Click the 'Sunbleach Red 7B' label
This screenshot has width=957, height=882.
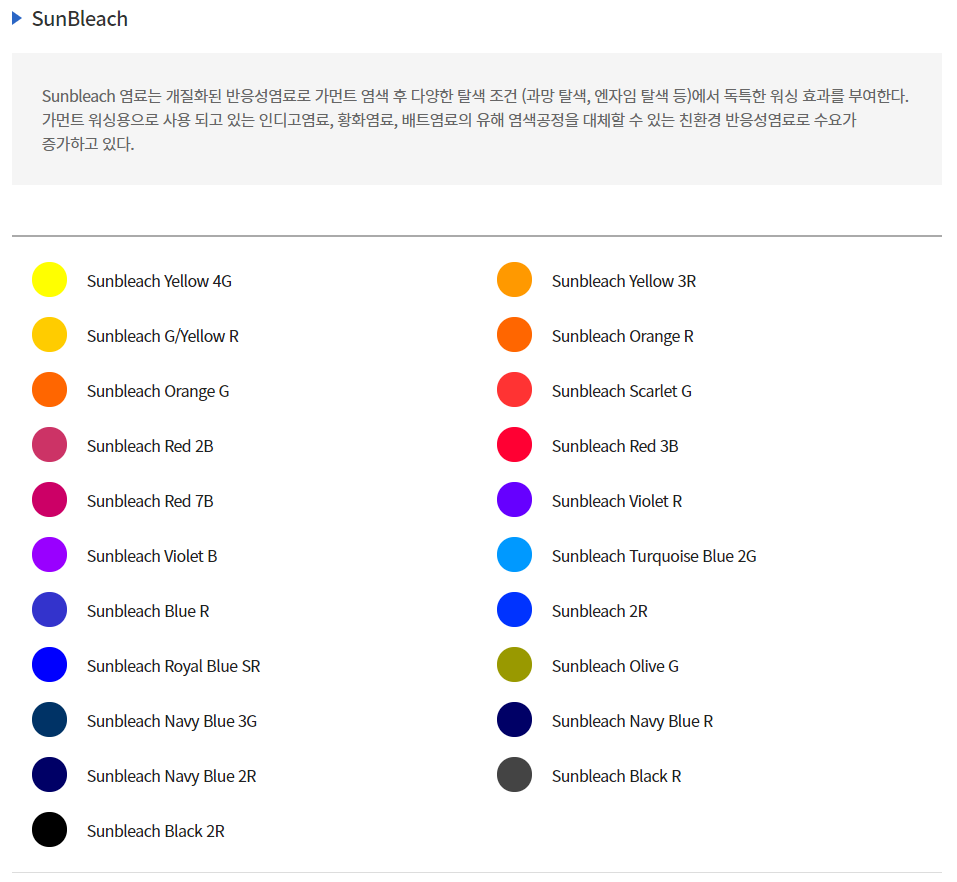click(150, 501)
